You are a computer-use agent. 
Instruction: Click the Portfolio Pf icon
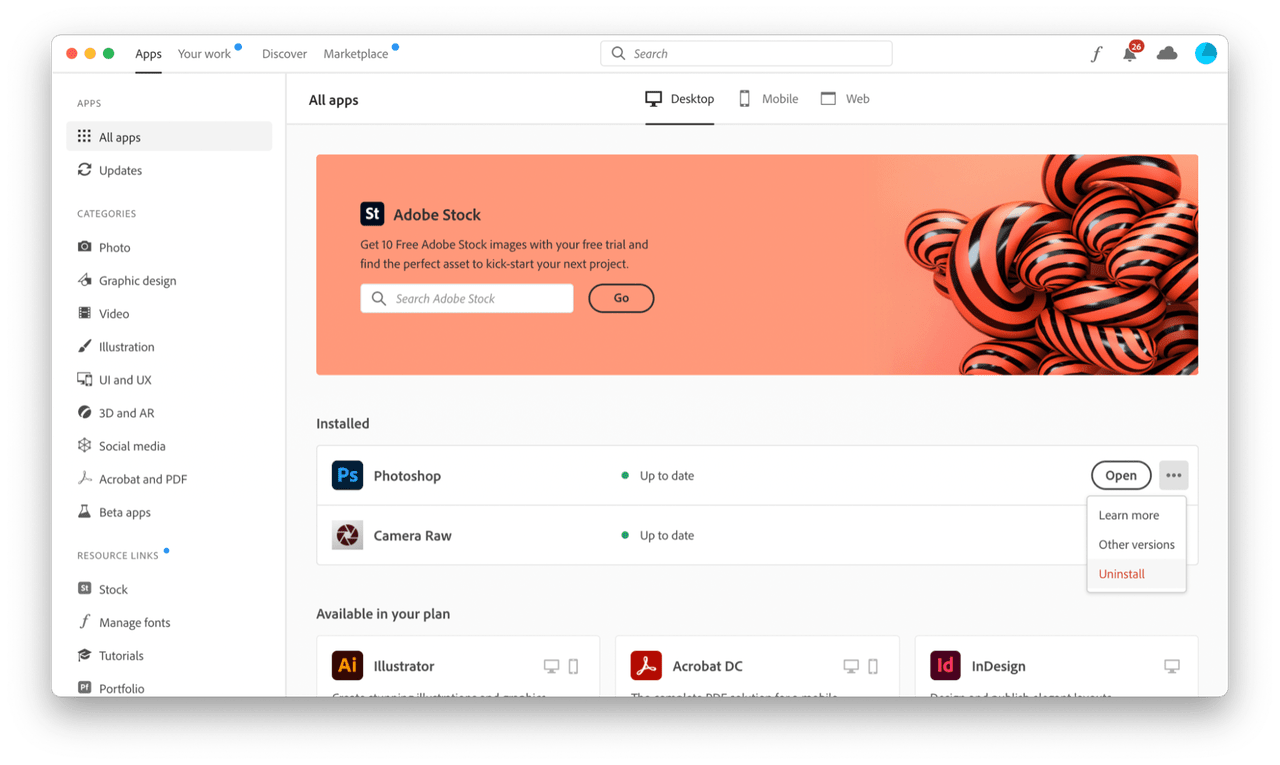[x=84, y=688]
